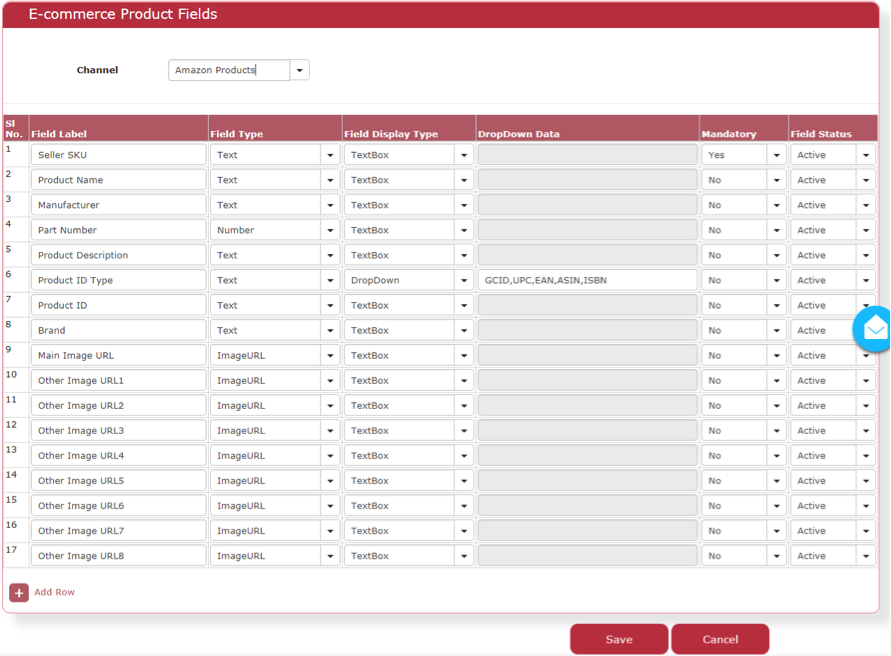This screenshot has height=656, width=891.
Task: Open Mandatory dropdown for Other Image URL3
Action: click(x=776, y=430)
